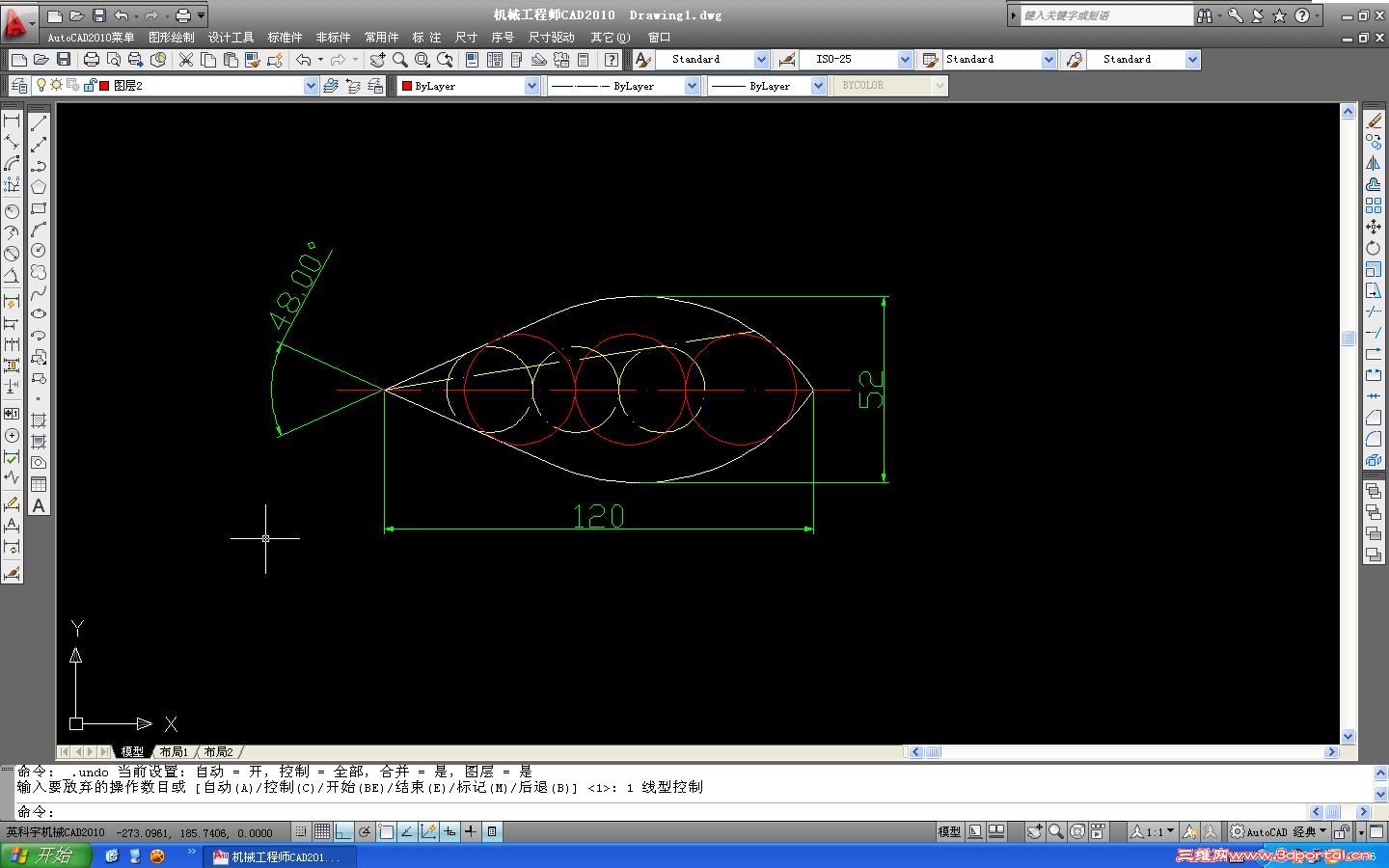Click the Undo button in toolbar
The height and width of the screenshot is (868, 1389).
[304, 59]
